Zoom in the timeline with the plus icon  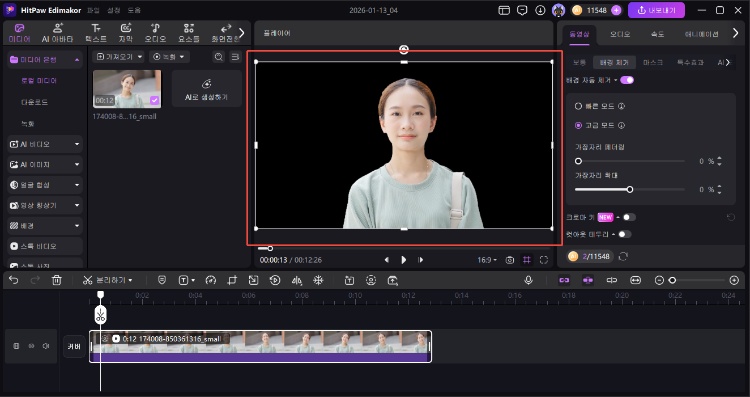pos(734,280)
